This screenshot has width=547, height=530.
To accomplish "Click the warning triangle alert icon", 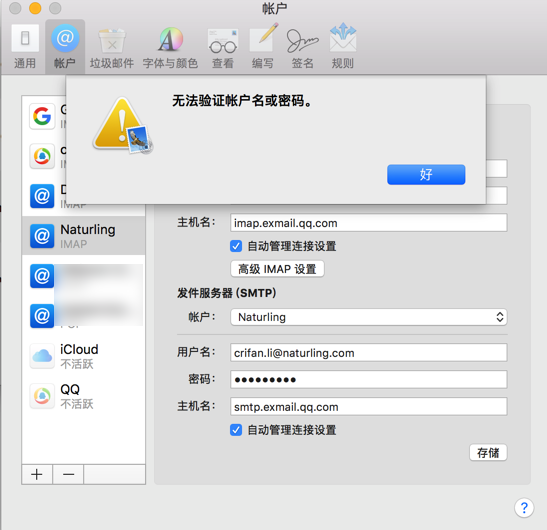I will 122,125.
